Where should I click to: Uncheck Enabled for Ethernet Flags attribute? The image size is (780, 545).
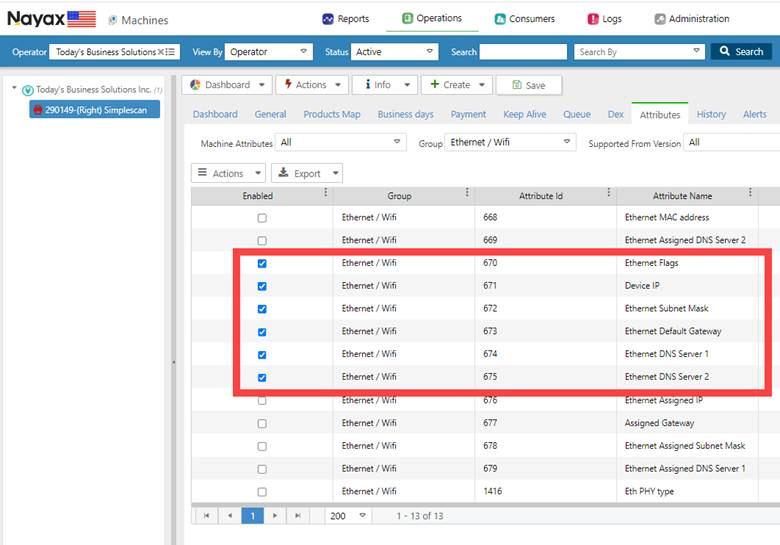(262, 264)
